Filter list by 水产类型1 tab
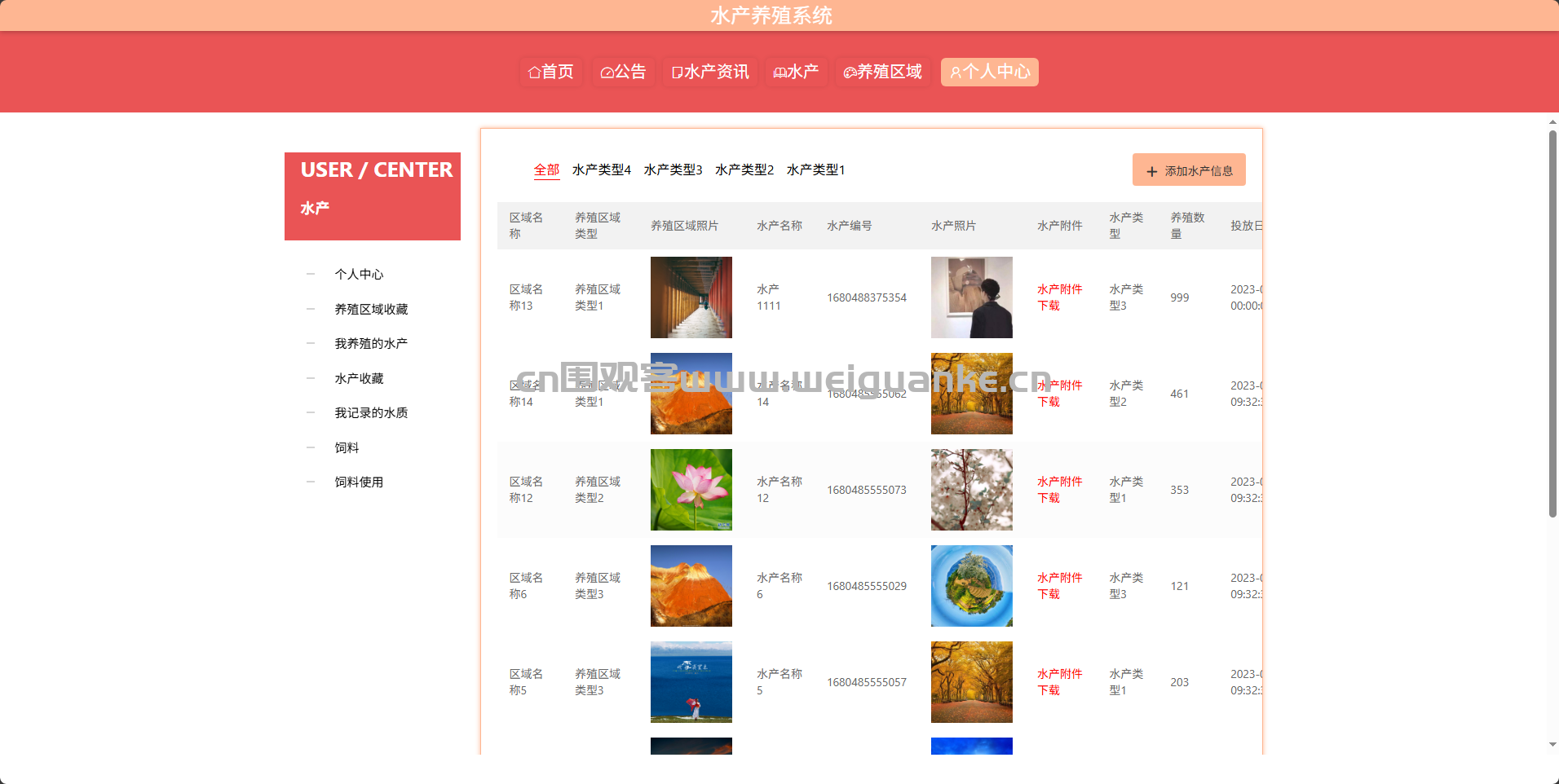The image size is (1559, 784). [x=815, y=170]
